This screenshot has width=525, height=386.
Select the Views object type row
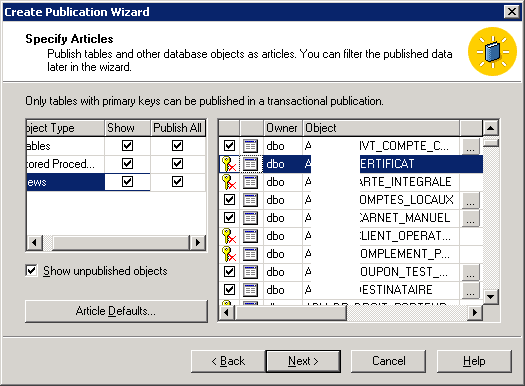[x=66, y=182]
